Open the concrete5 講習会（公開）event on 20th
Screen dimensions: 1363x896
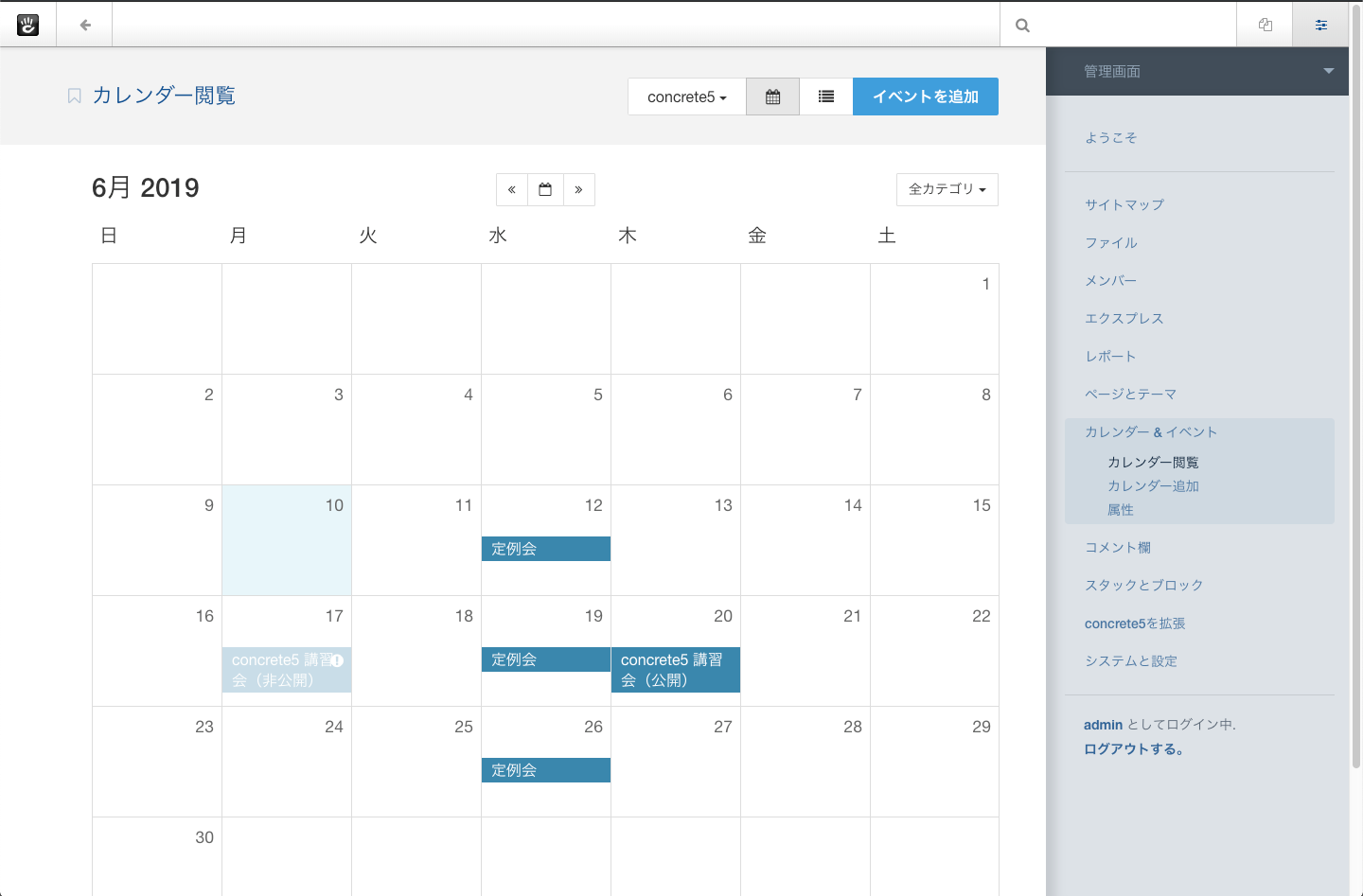[675, 670]
